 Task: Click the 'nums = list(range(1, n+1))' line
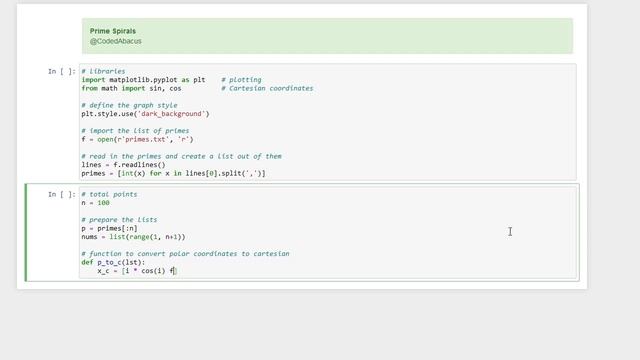coord(133,237)
